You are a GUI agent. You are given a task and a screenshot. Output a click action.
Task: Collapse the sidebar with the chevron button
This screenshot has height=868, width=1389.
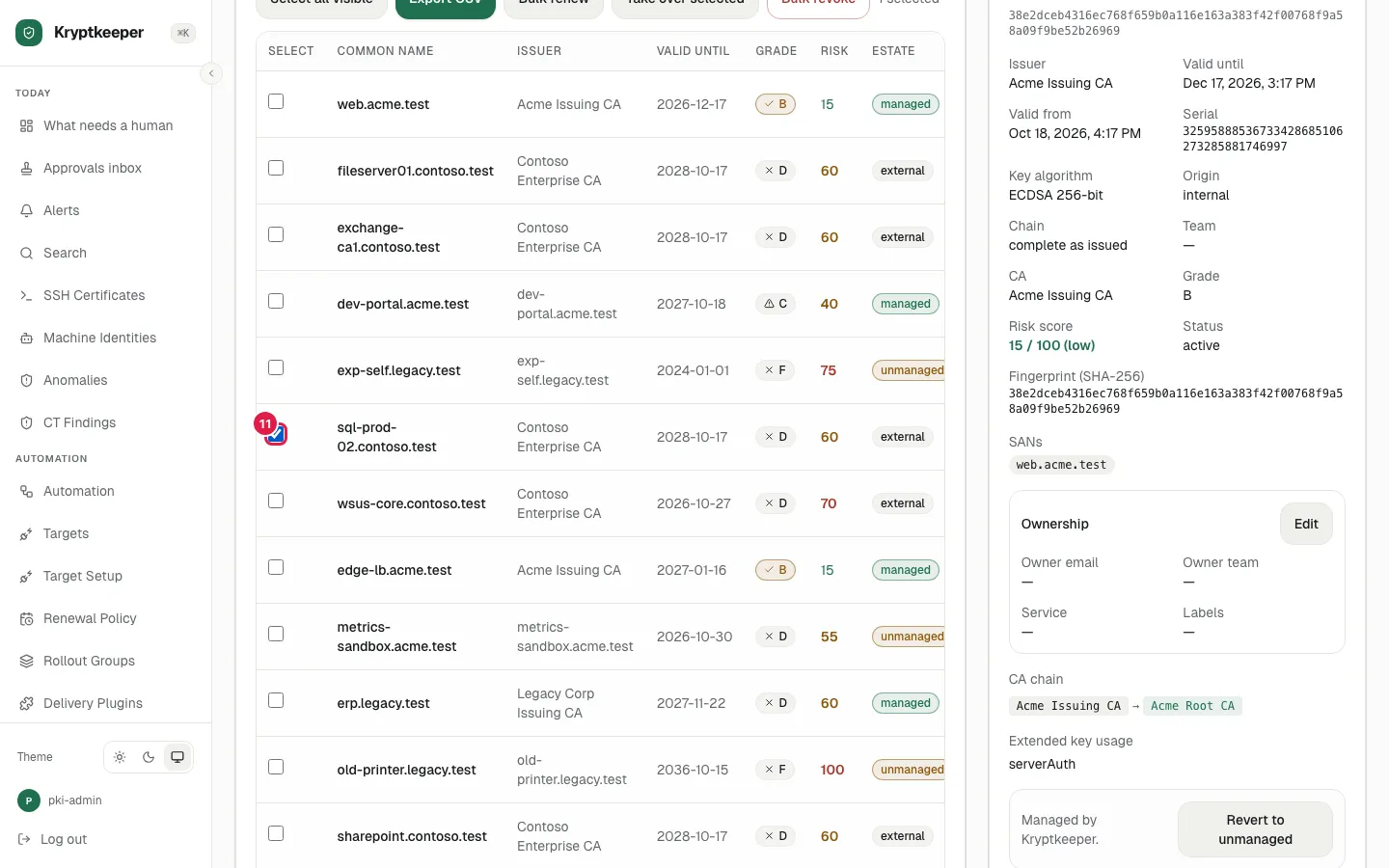(211, 73)
